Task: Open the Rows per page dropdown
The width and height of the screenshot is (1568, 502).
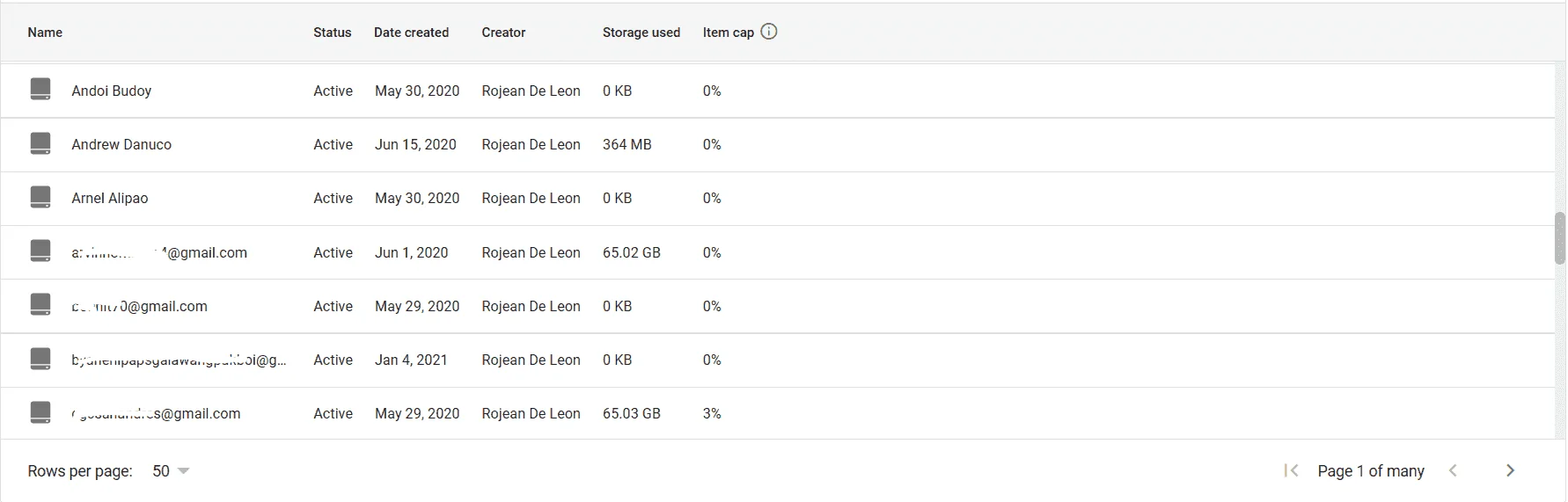Action: pyautogui.click(x=171, y=471)
